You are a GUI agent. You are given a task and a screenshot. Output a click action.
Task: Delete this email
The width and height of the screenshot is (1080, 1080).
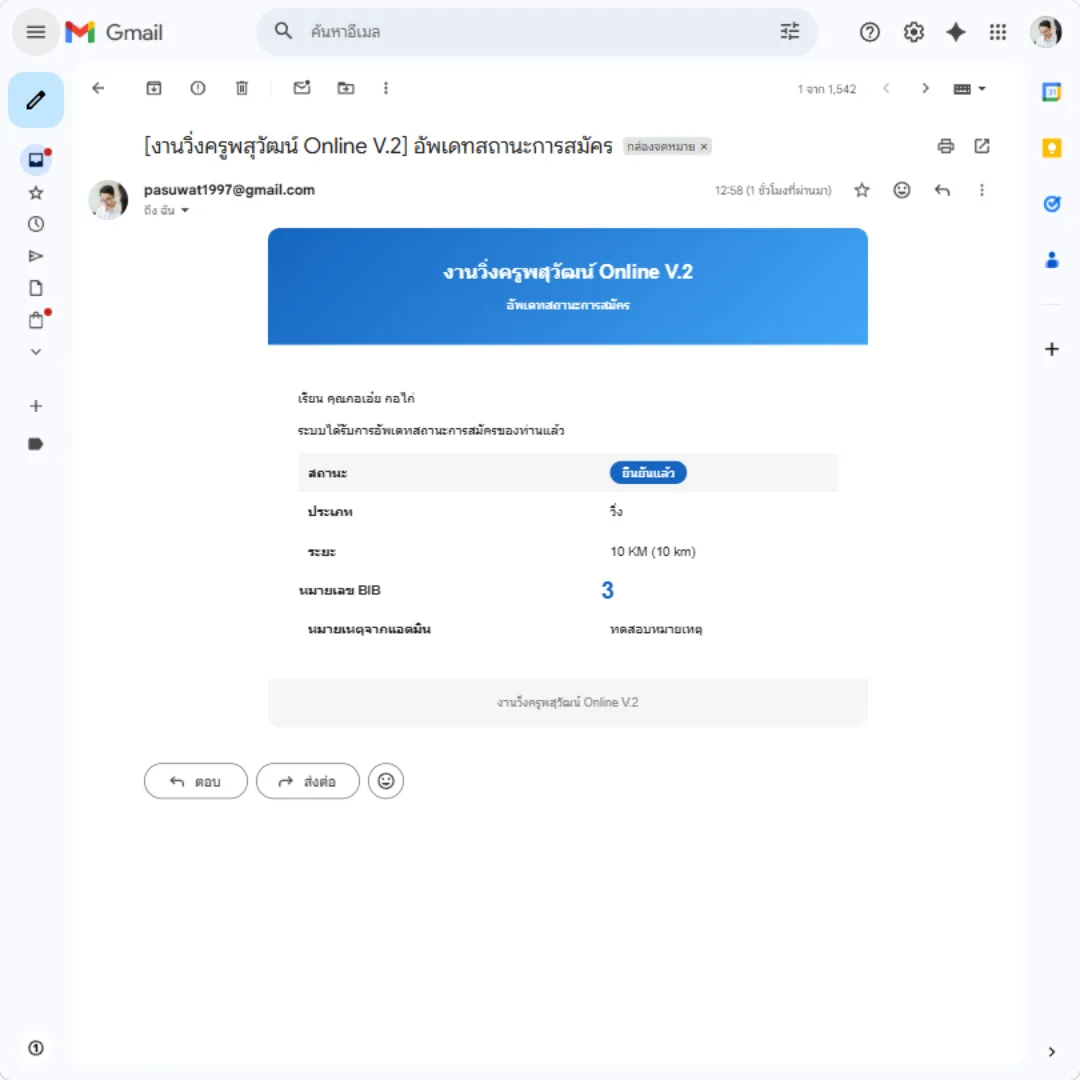pyautogui.click(x=242, y=88)
